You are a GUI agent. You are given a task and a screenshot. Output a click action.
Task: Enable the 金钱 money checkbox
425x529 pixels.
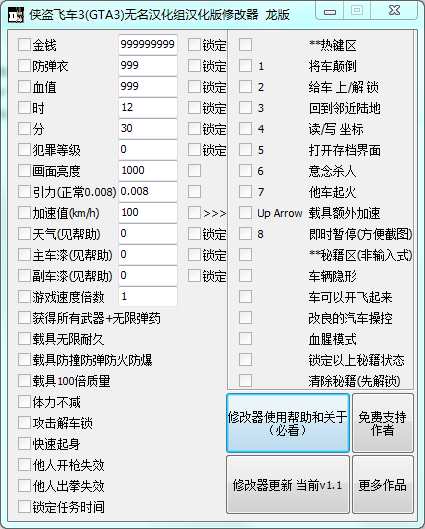pyautogui.click(x=24, y=45)
